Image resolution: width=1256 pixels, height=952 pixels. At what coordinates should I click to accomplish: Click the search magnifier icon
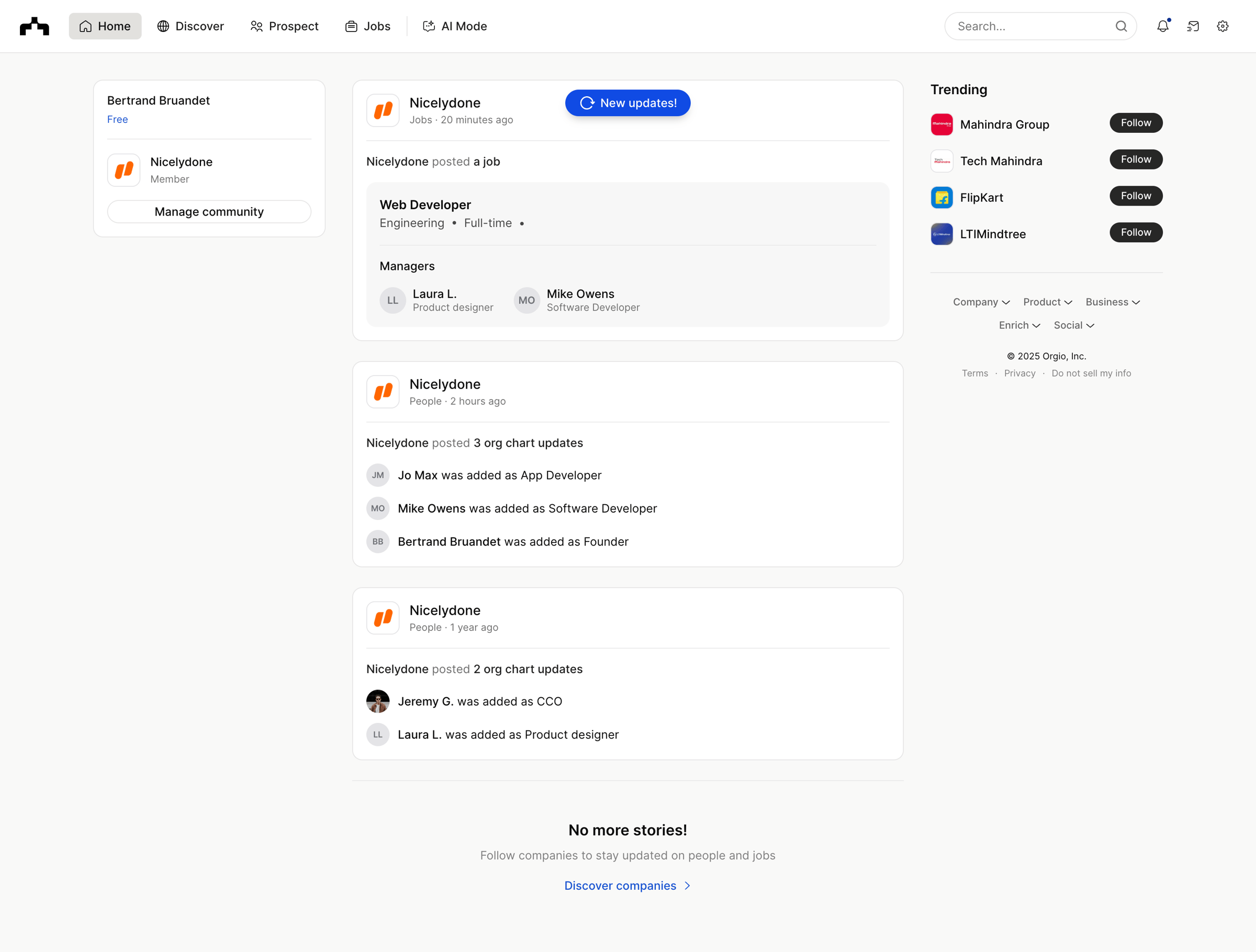pyautogui.click(x=1121, y=26)
